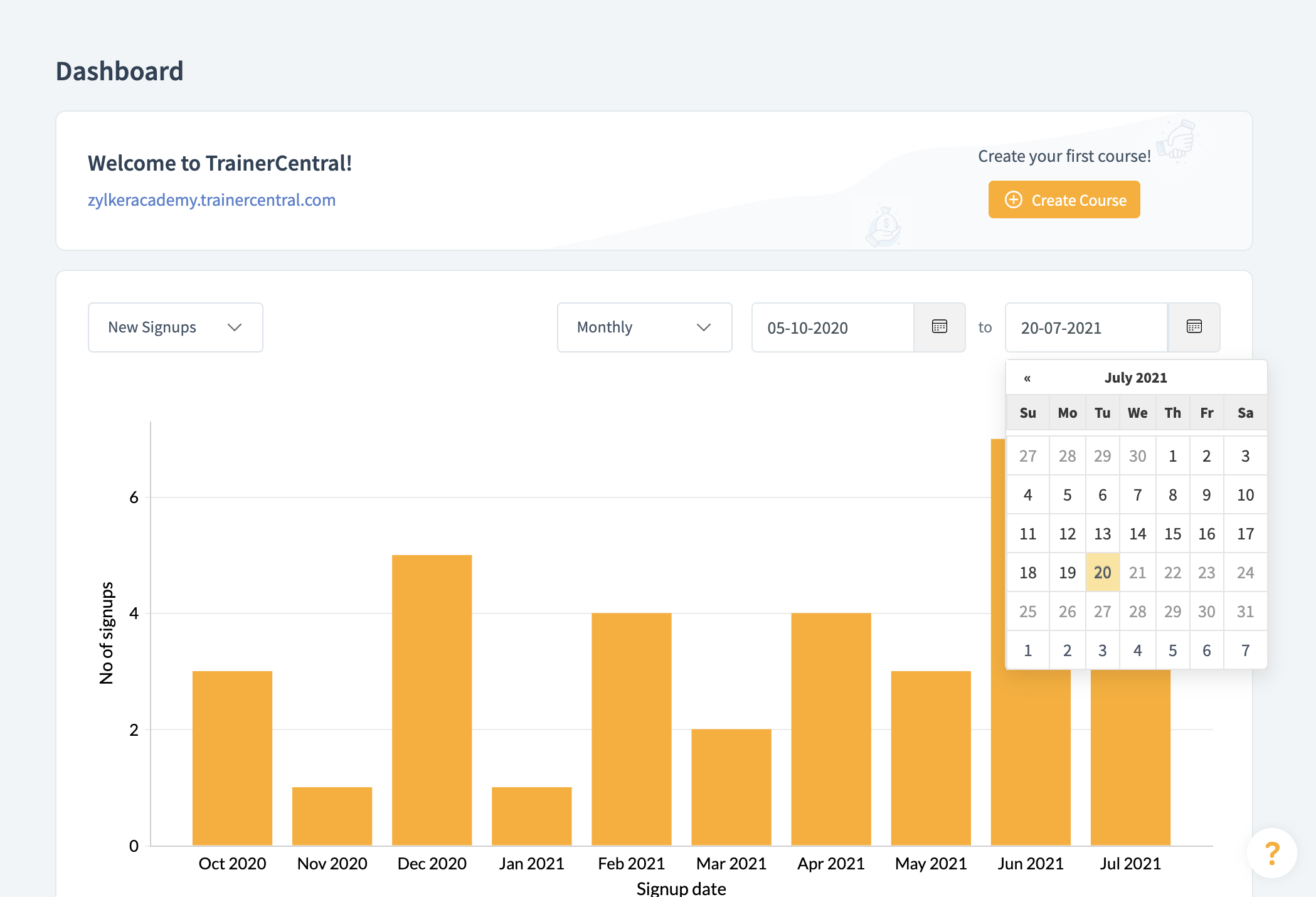1316x897 pixels.
Task: Select July 19 in the calendar
Action: (1067, 573)
